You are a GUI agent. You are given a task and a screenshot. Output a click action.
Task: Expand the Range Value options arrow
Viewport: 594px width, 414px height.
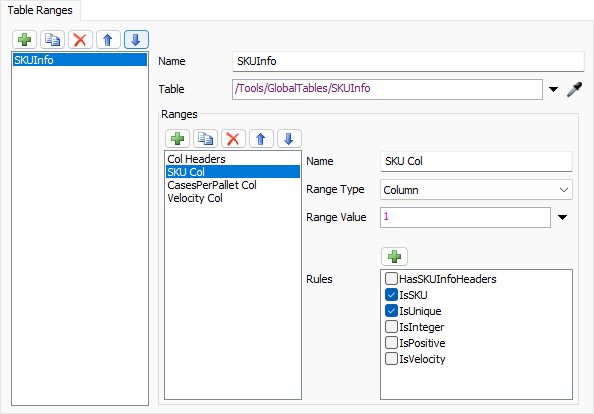coord(563,217)
